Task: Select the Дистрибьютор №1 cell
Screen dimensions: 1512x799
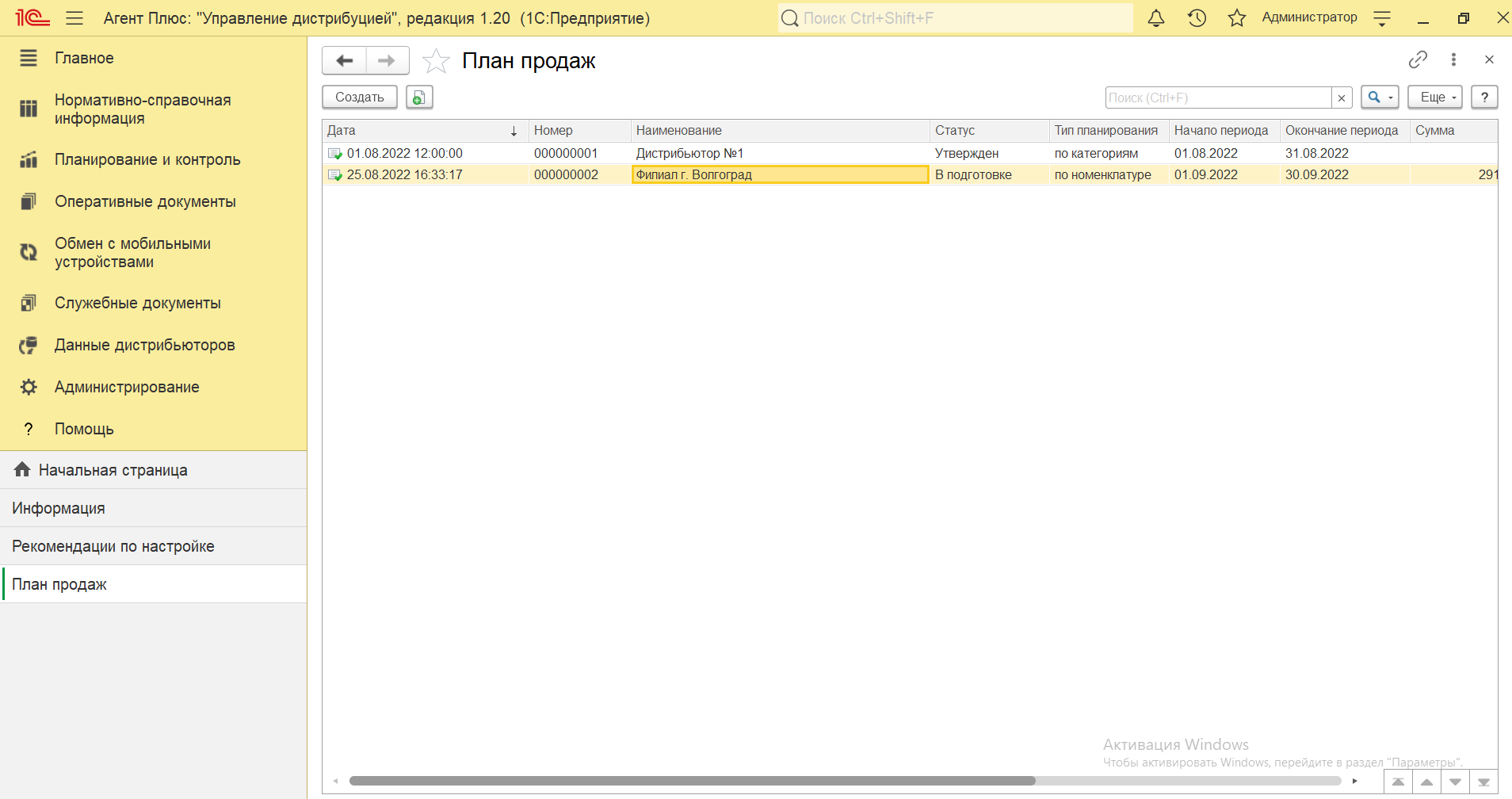Action: (781, 154)
